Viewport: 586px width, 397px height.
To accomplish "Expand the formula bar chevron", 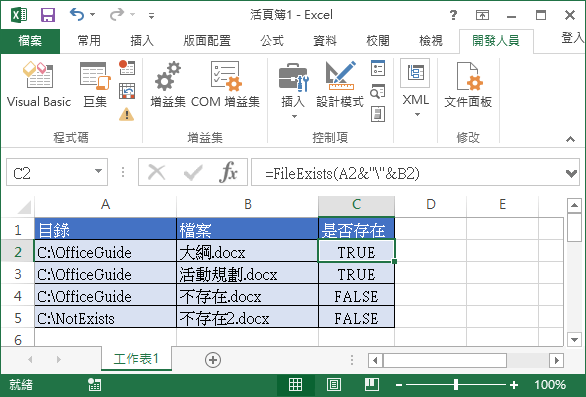I will click(571, 173).
